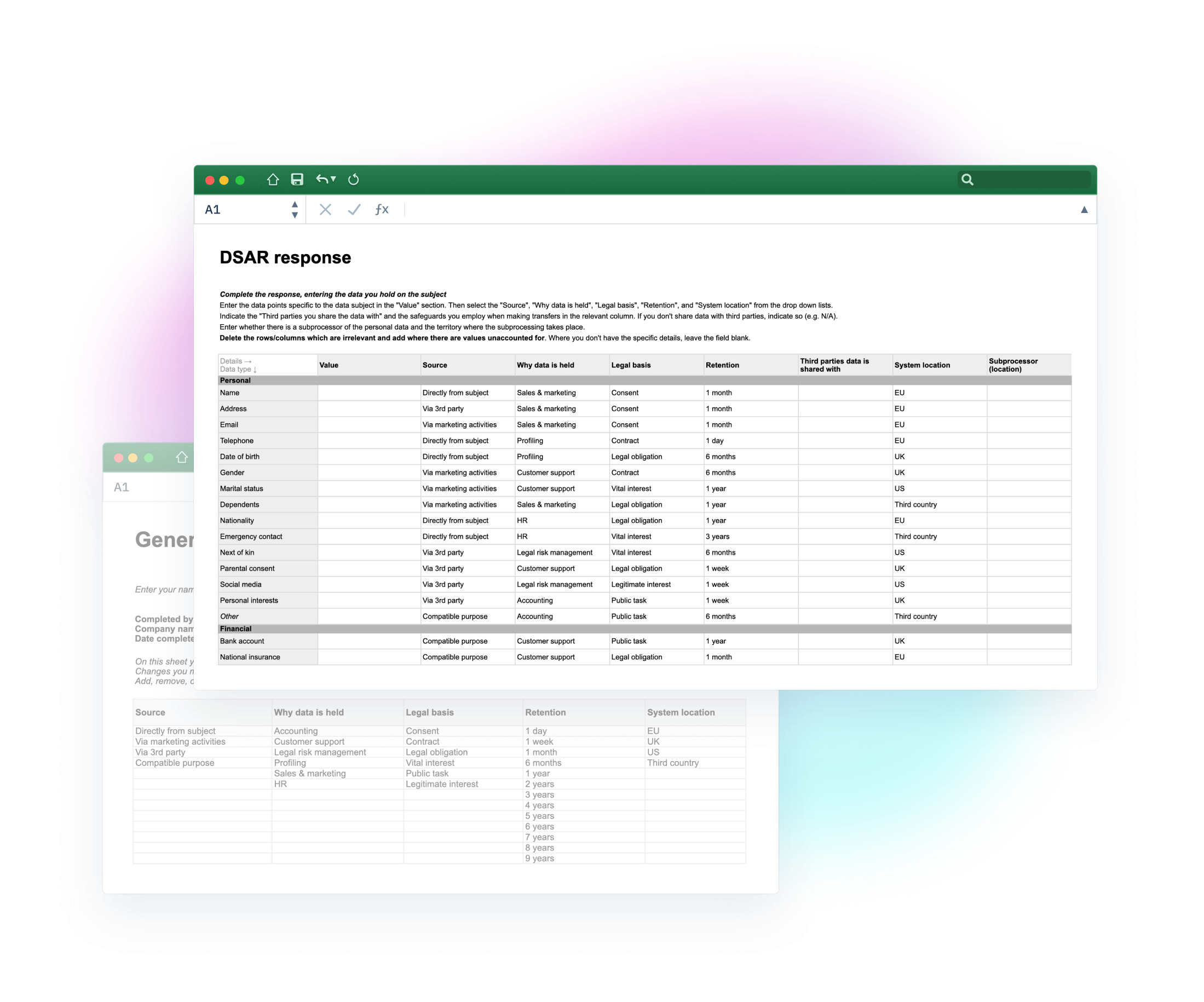Viewport: 1204px width, 1002px height.
Task: Click the Home icon in the green toolbar
Action: tap(272, 180)
